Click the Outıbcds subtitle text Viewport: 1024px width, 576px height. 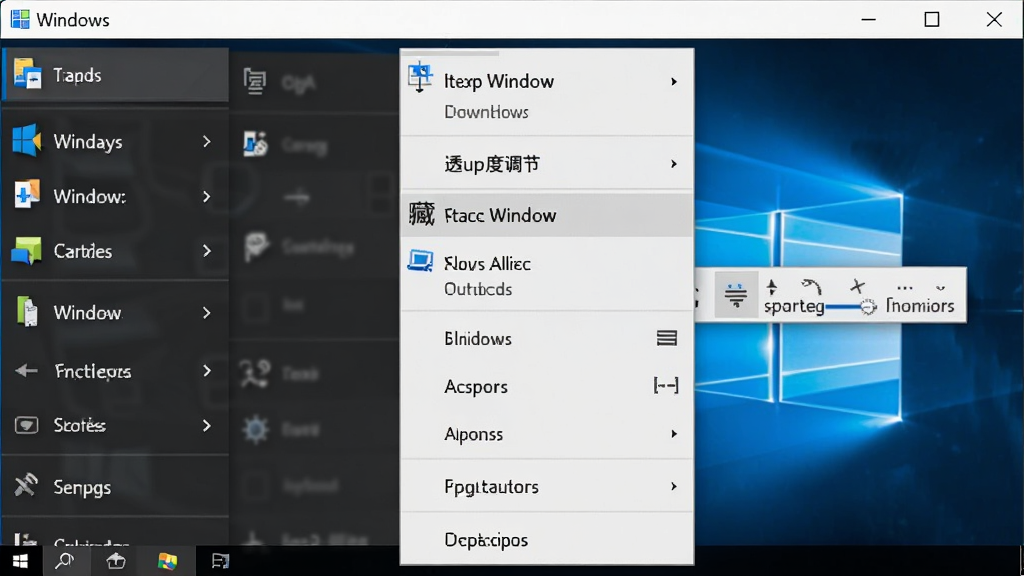(478, 289)
